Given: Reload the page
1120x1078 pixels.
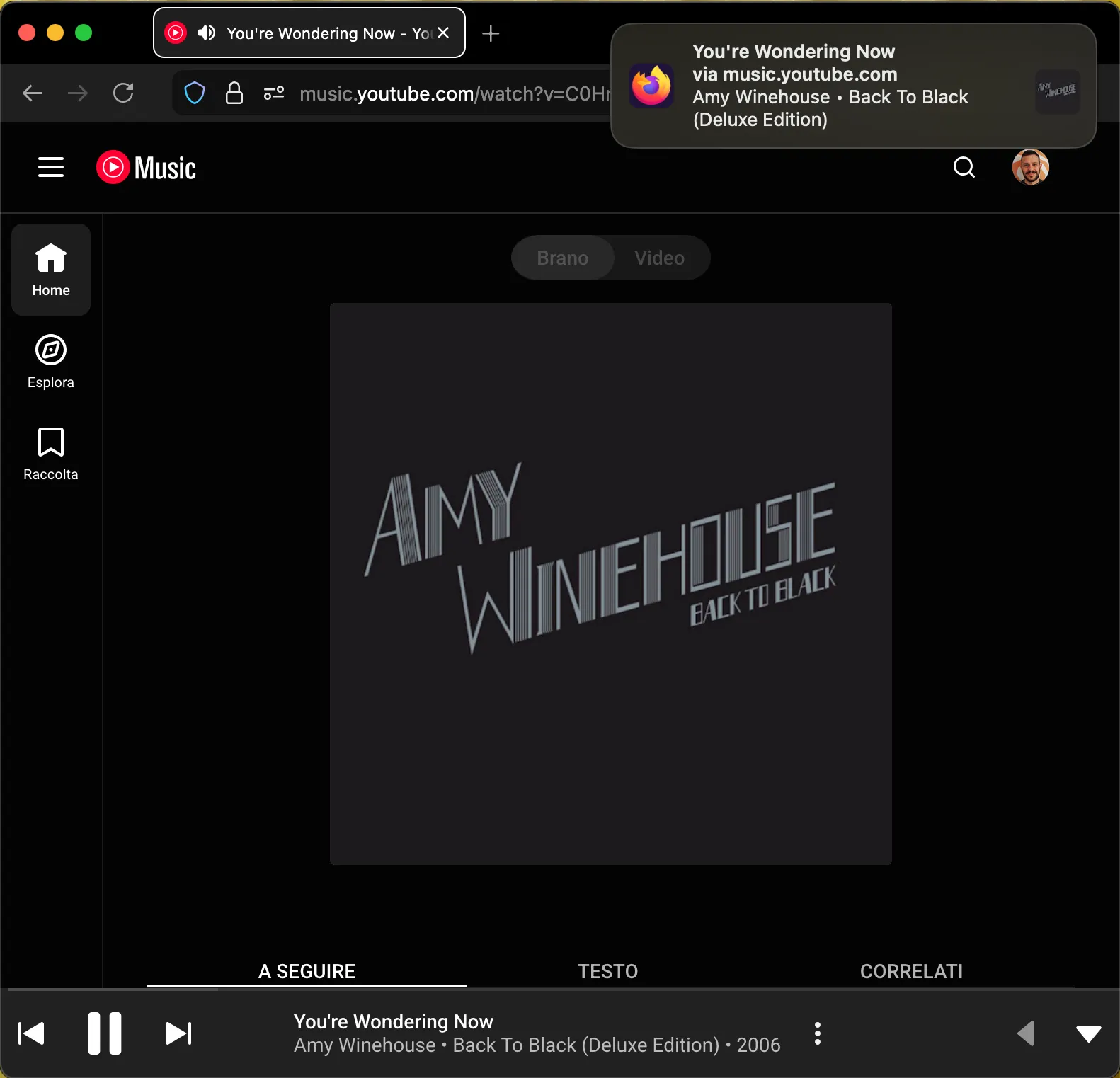Looking at the screenshot, I should (x=123, y=93).
